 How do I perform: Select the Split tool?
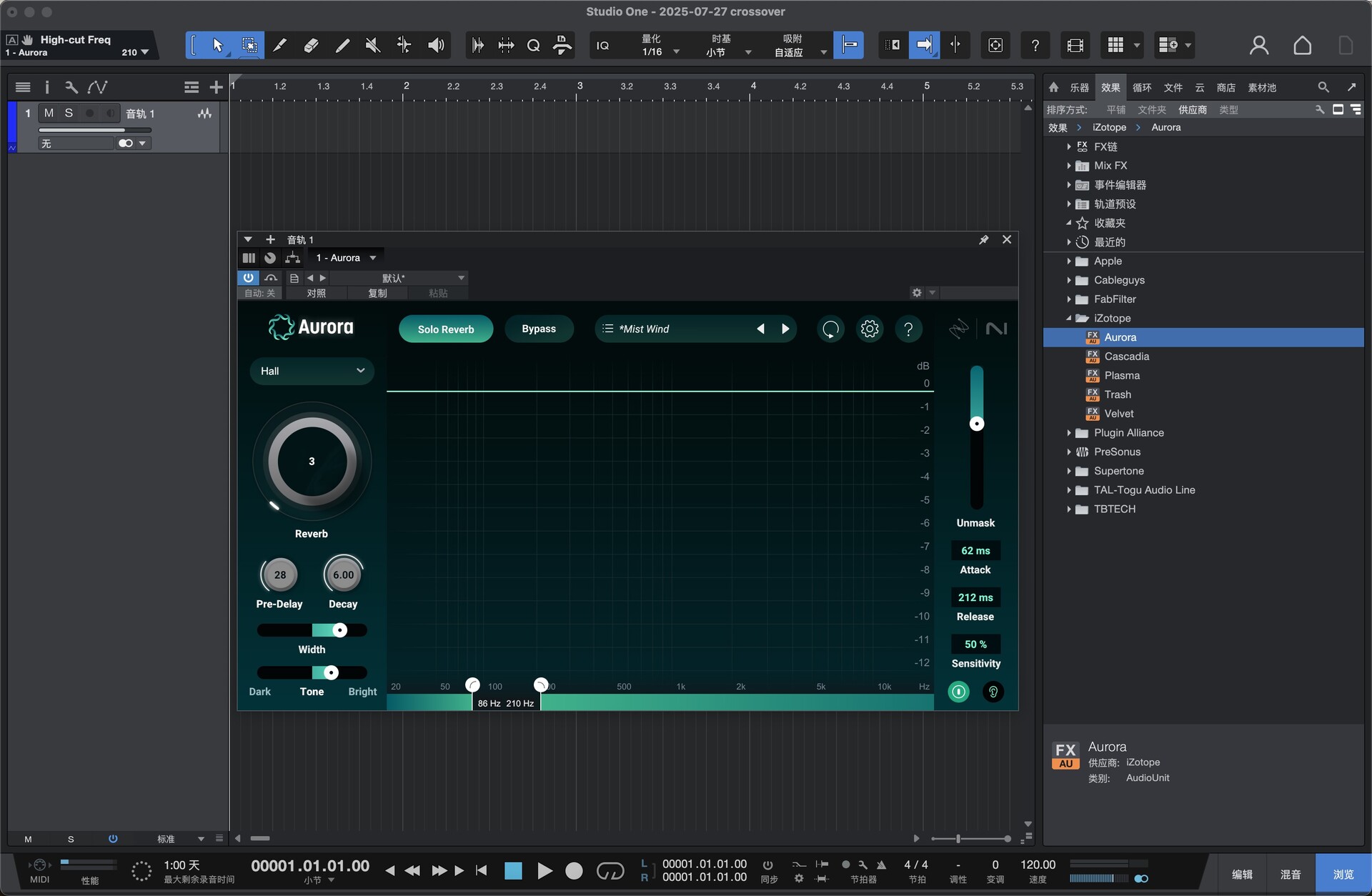coord(280,46)
